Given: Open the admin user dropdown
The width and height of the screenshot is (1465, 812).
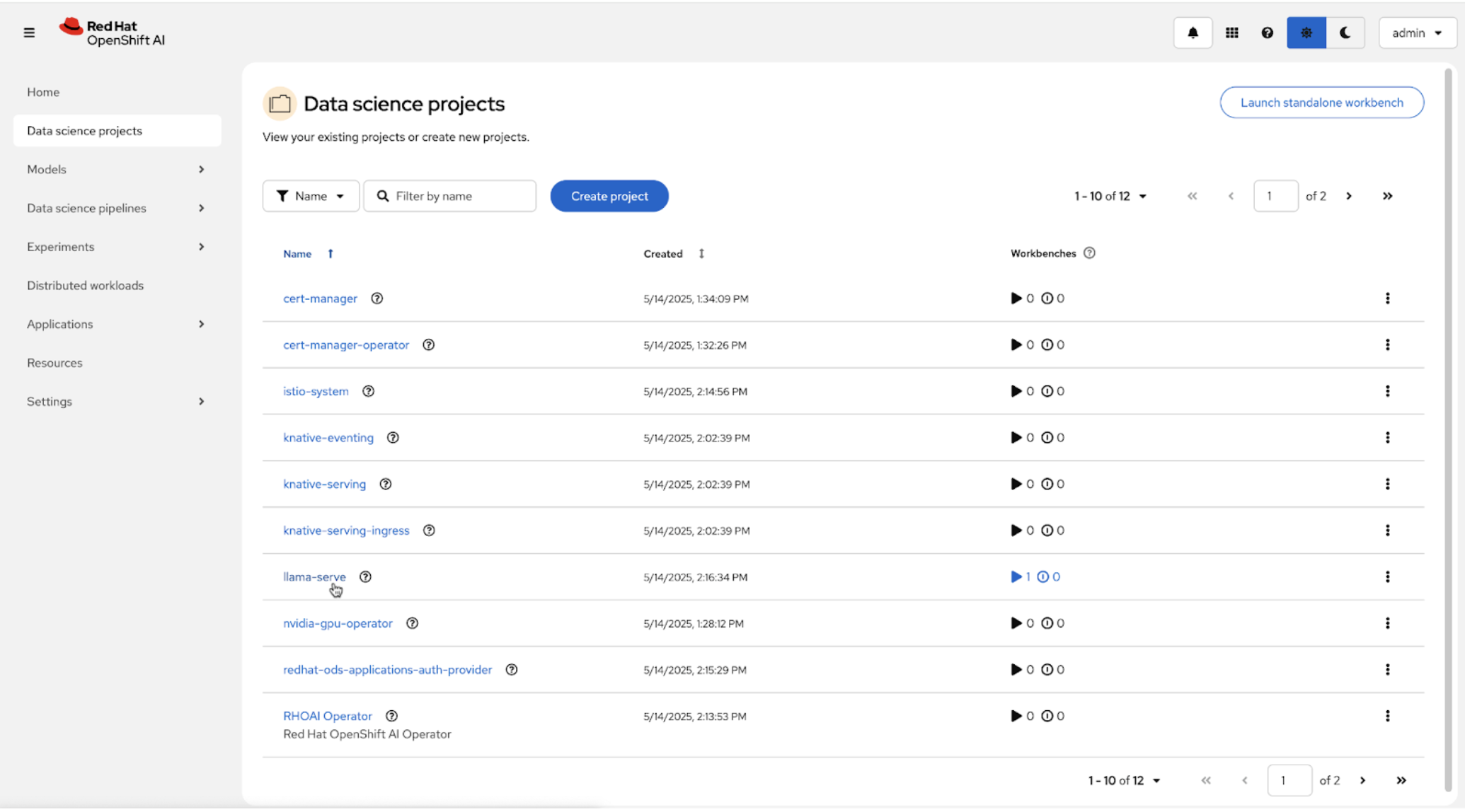Looking at the screenshot, I should (x=1417, y=33).
